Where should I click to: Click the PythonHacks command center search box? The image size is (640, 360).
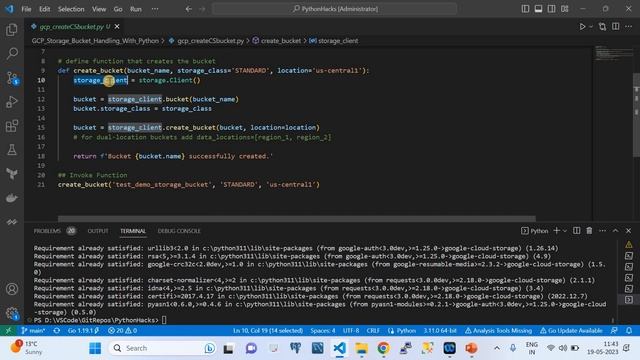[x=334, y=9]
